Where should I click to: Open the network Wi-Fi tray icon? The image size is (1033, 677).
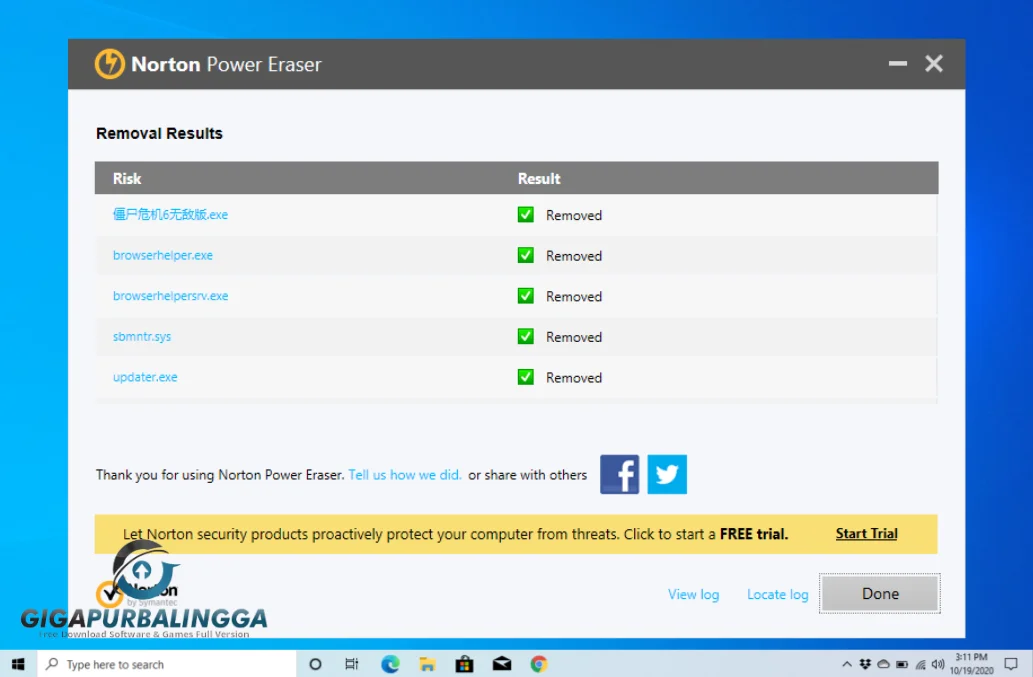(920, 664)
